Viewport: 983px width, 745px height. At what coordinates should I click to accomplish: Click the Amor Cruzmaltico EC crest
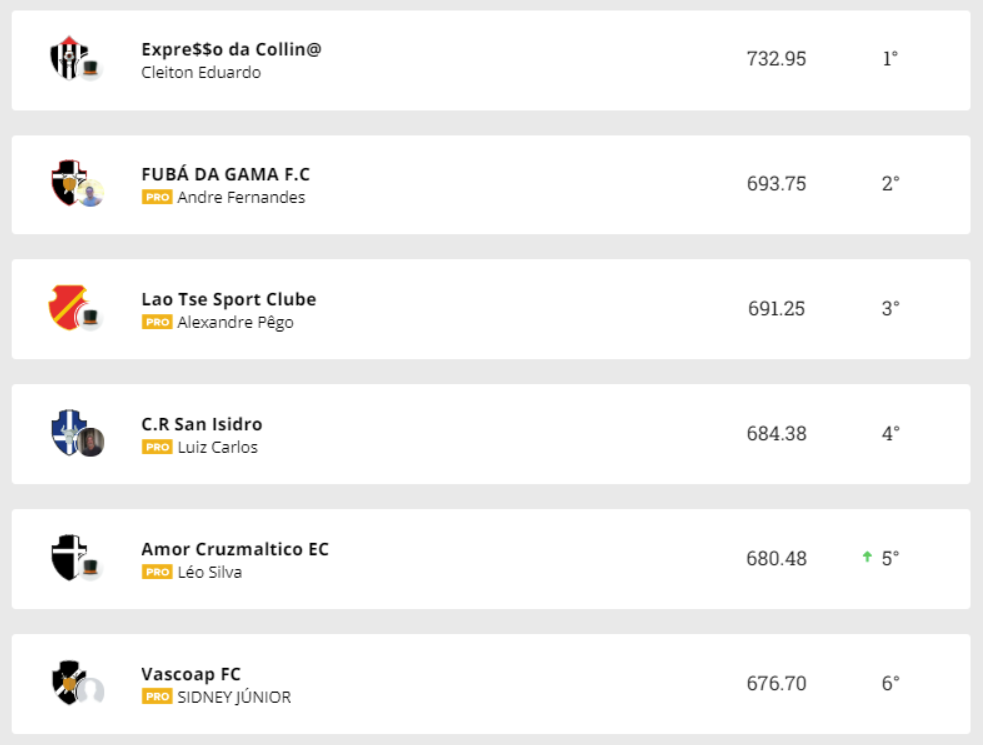(x=68, y=557)
